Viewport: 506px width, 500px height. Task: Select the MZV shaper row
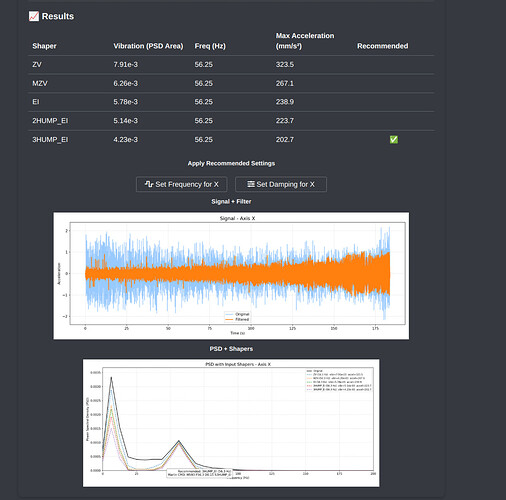[231, 83]
